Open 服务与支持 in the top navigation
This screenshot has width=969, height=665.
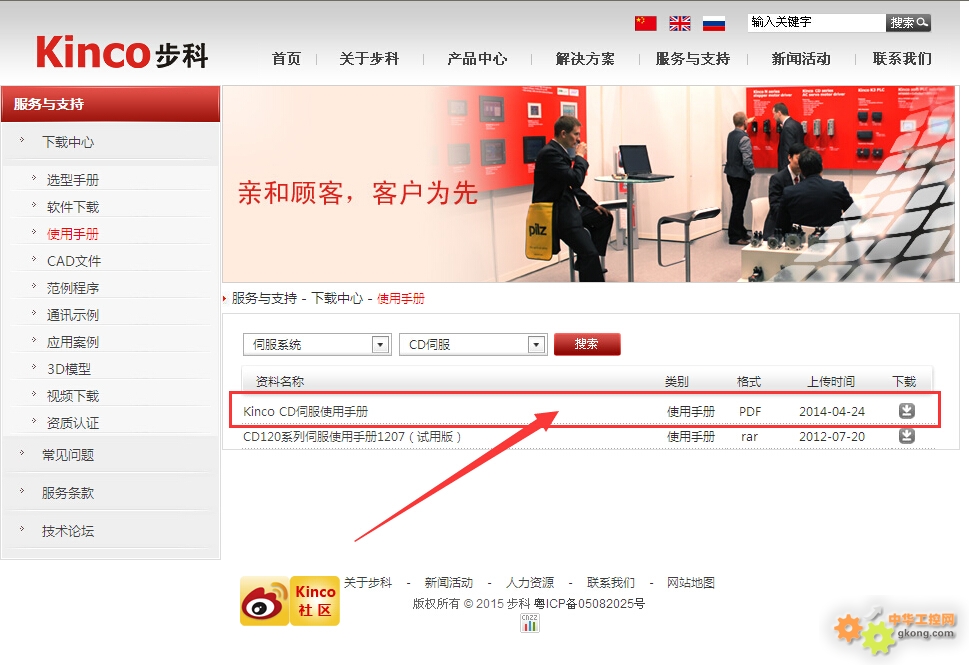pyautogui.click(x=693, y=59)
